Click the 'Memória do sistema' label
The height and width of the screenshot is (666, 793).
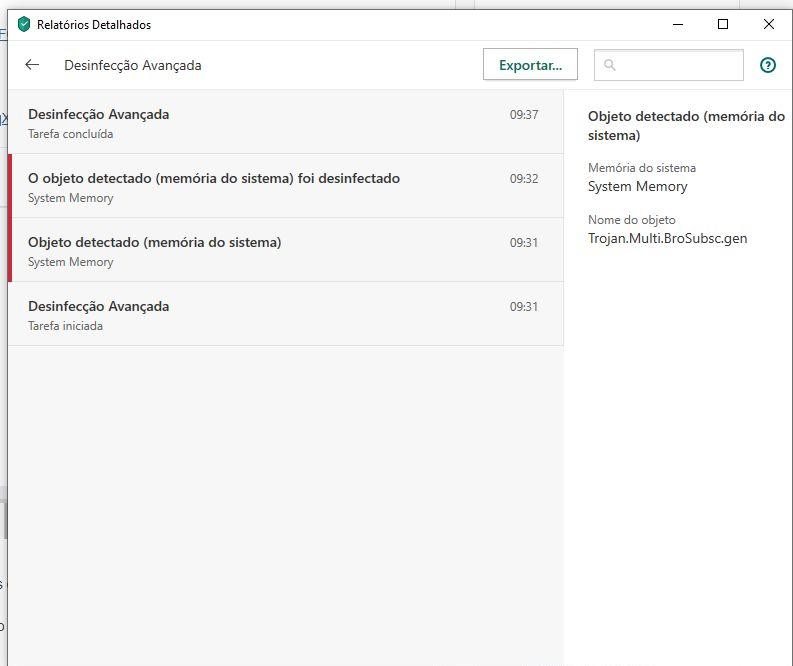(642, 167)
